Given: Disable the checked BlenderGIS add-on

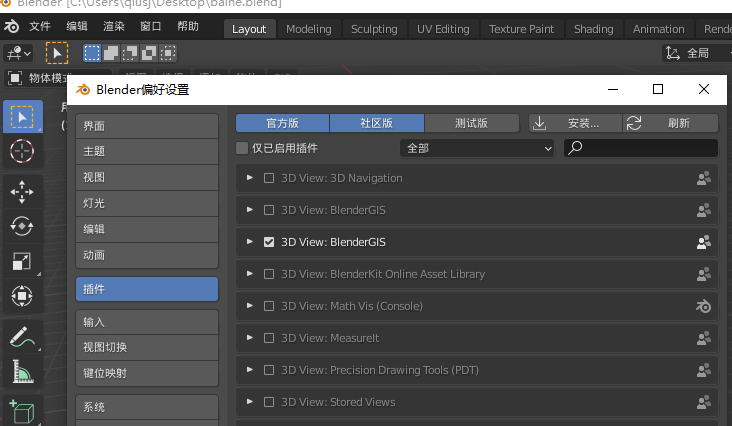Looking at the screenshot, I should tap(268, 242).
